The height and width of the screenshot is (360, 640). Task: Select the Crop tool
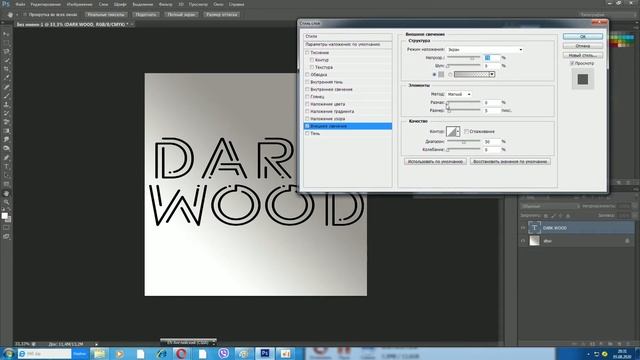point(6,69)
